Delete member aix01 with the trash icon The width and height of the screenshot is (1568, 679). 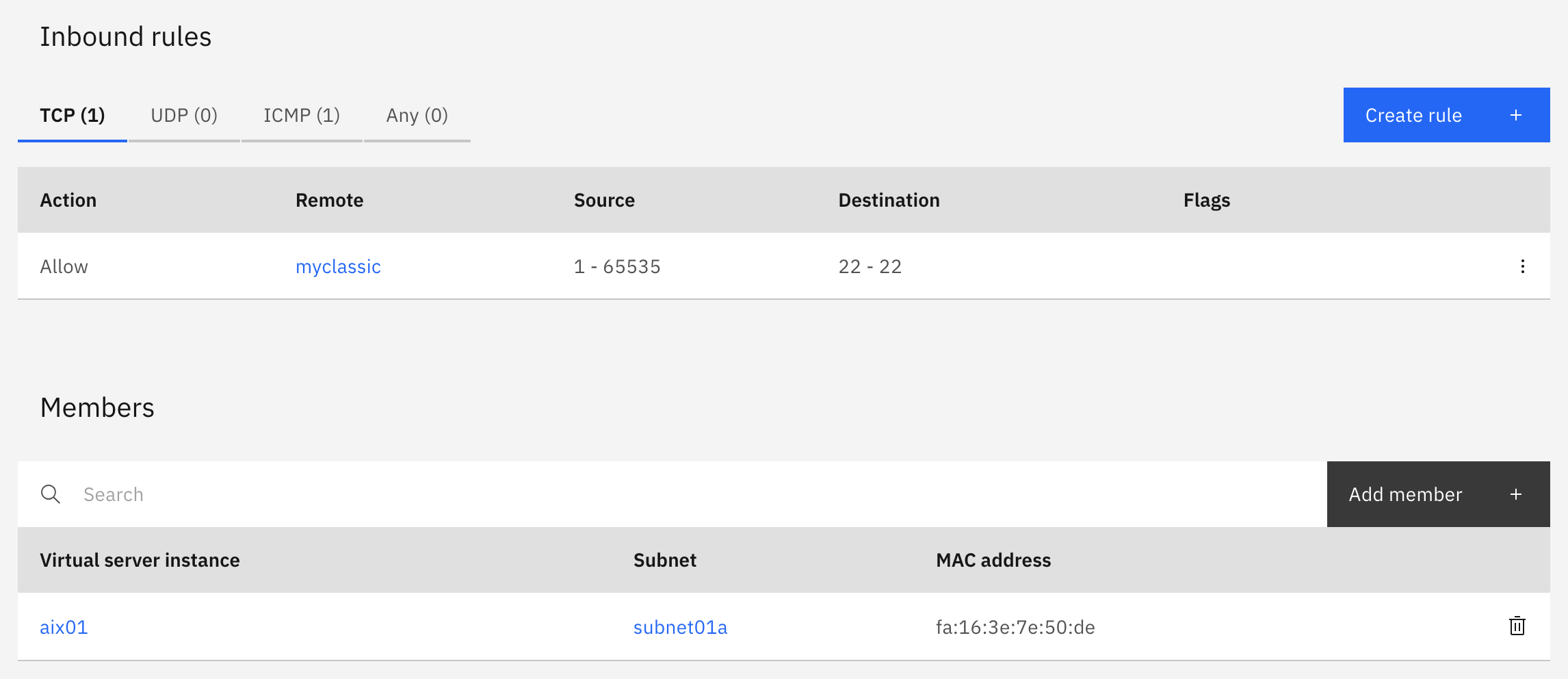1517,626
